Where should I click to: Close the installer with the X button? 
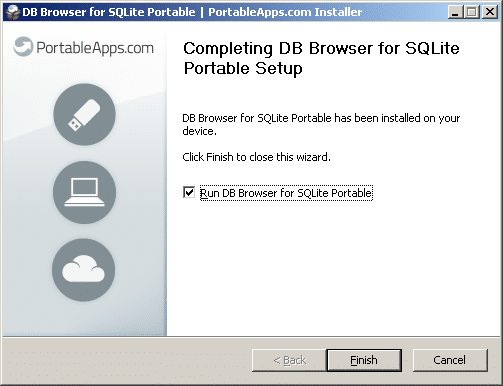pyautogui.click(x=490, y=12)
